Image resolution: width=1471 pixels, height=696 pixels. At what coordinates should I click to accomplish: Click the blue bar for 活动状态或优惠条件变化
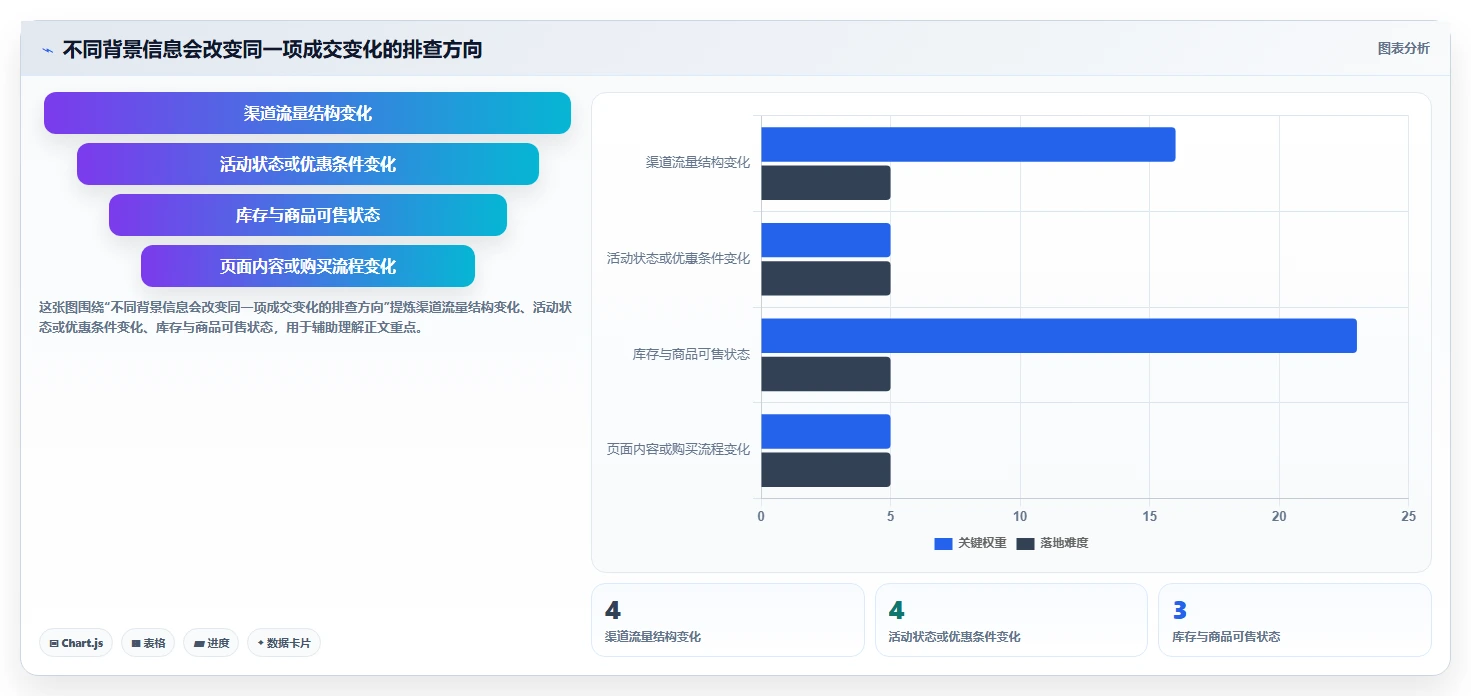pyautogui.click(x=826, y=240)
